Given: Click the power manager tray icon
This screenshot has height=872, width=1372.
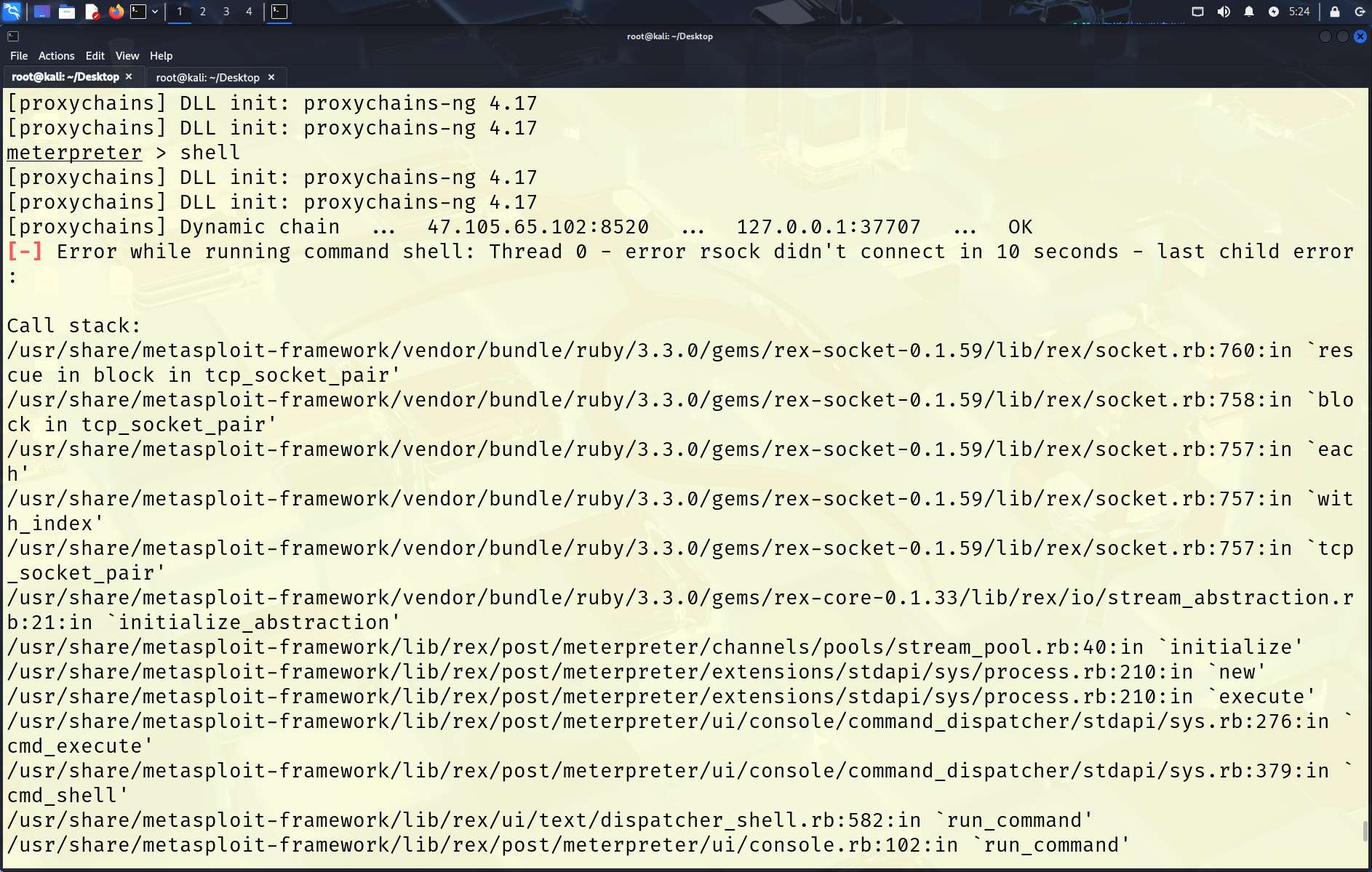Looking at the screenshot, I should pos(1273,12).
